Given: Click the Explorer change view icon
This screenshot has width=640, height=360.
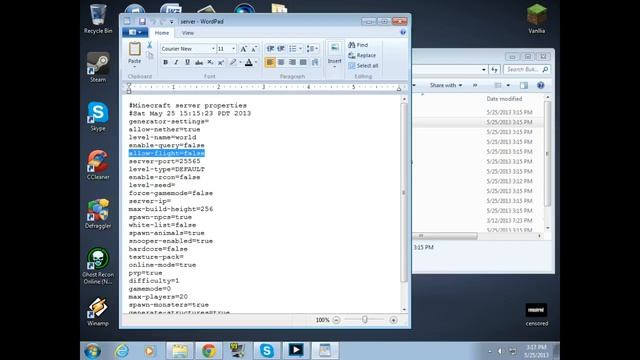Looking at the screenshot, I should (498, 85).
